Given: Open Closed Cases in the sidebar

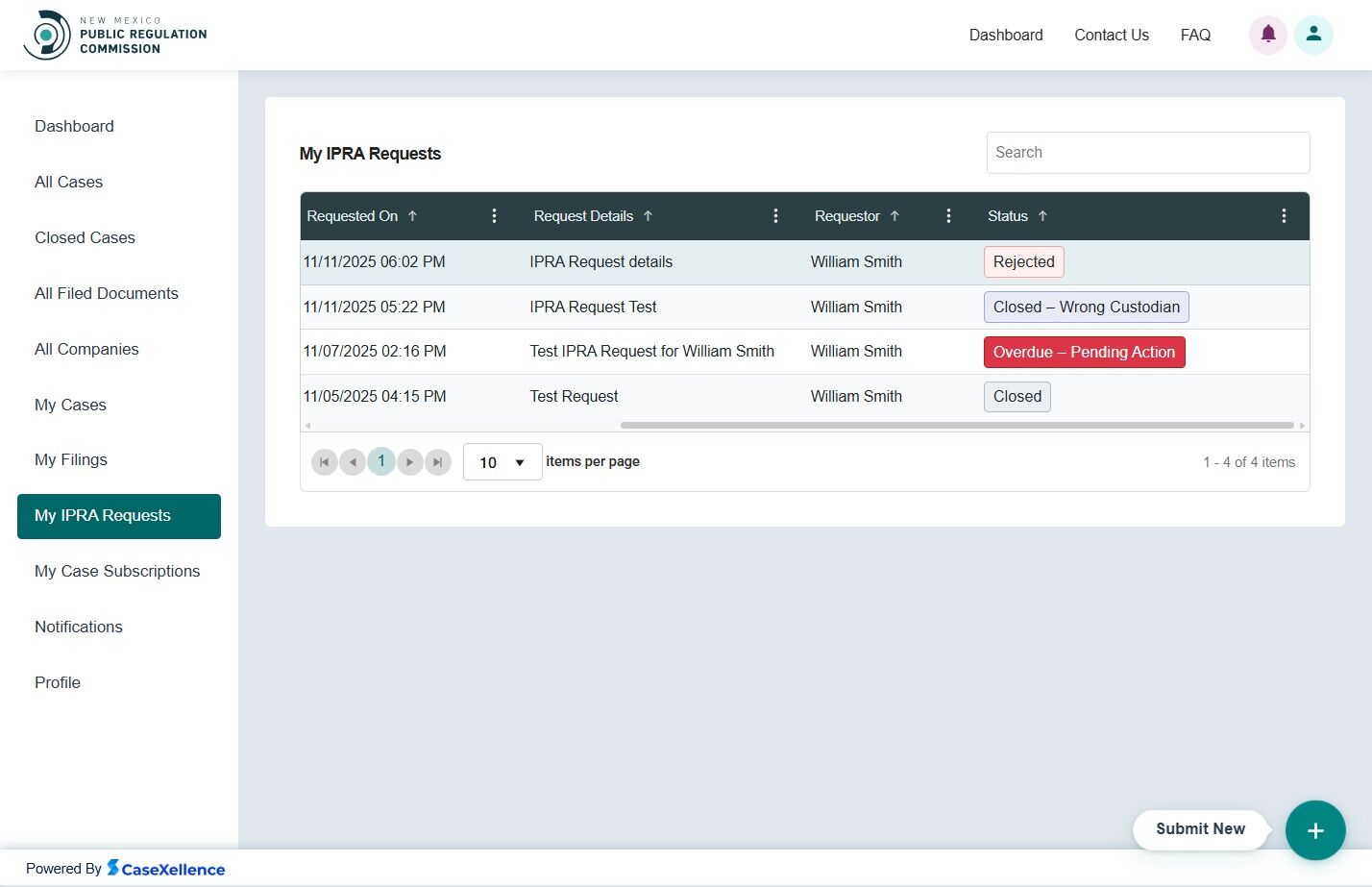Looking at the screenshot, I should pyautogui.click(x=85, y=237).
